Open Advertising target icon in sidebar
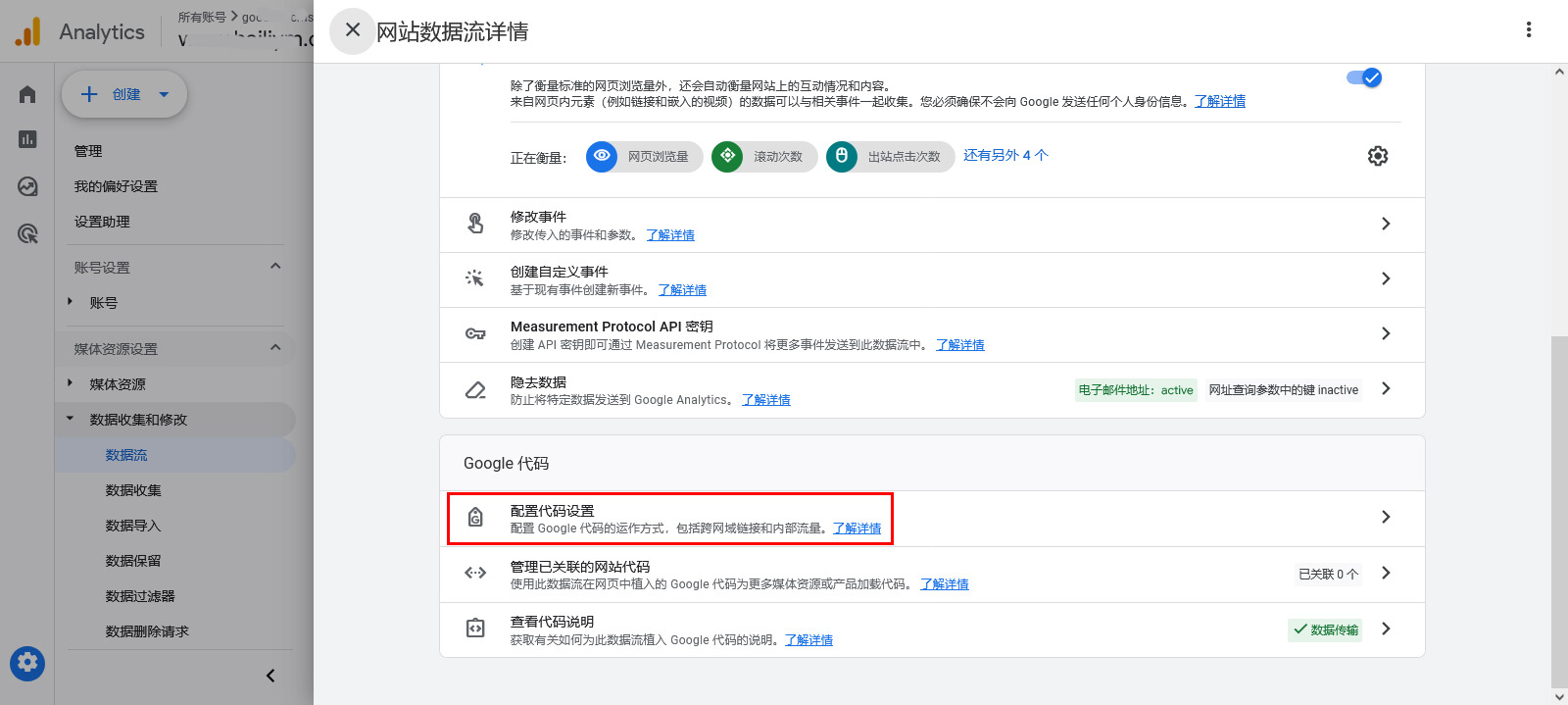Image resolution: width=1568 pixels, height=705 pixels. pyautogui.click(x=27, y=233)
